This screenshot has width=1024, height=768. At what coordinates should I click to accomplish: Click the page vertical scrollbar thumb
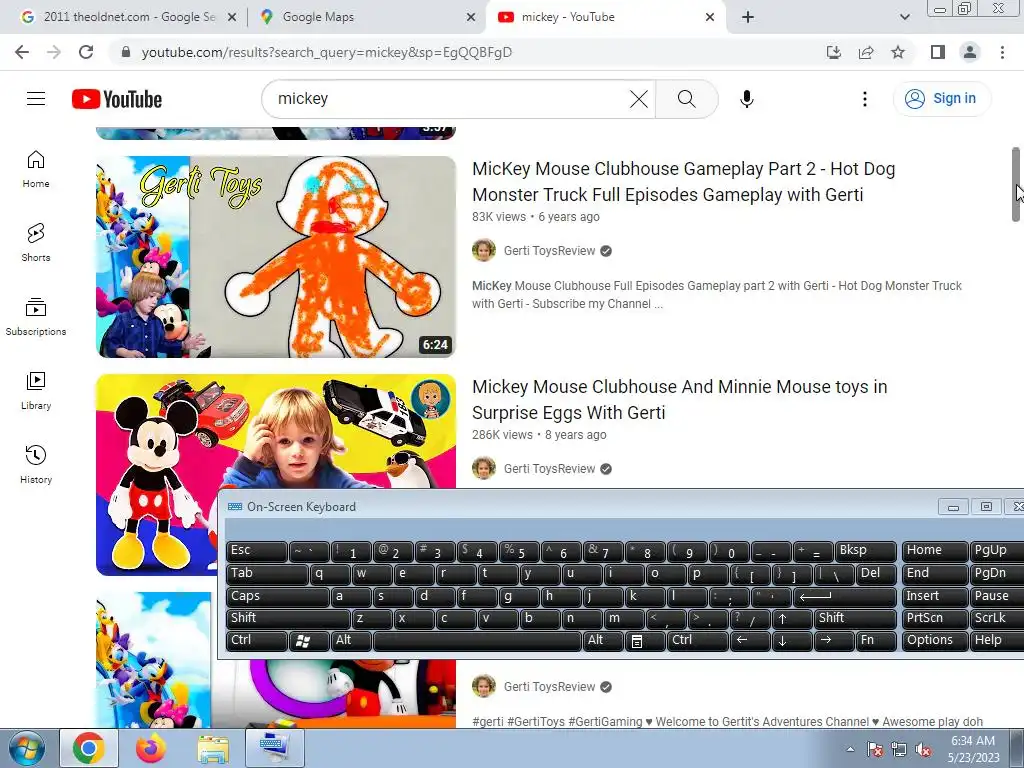pyautogui.click(x=1016, y=184)
